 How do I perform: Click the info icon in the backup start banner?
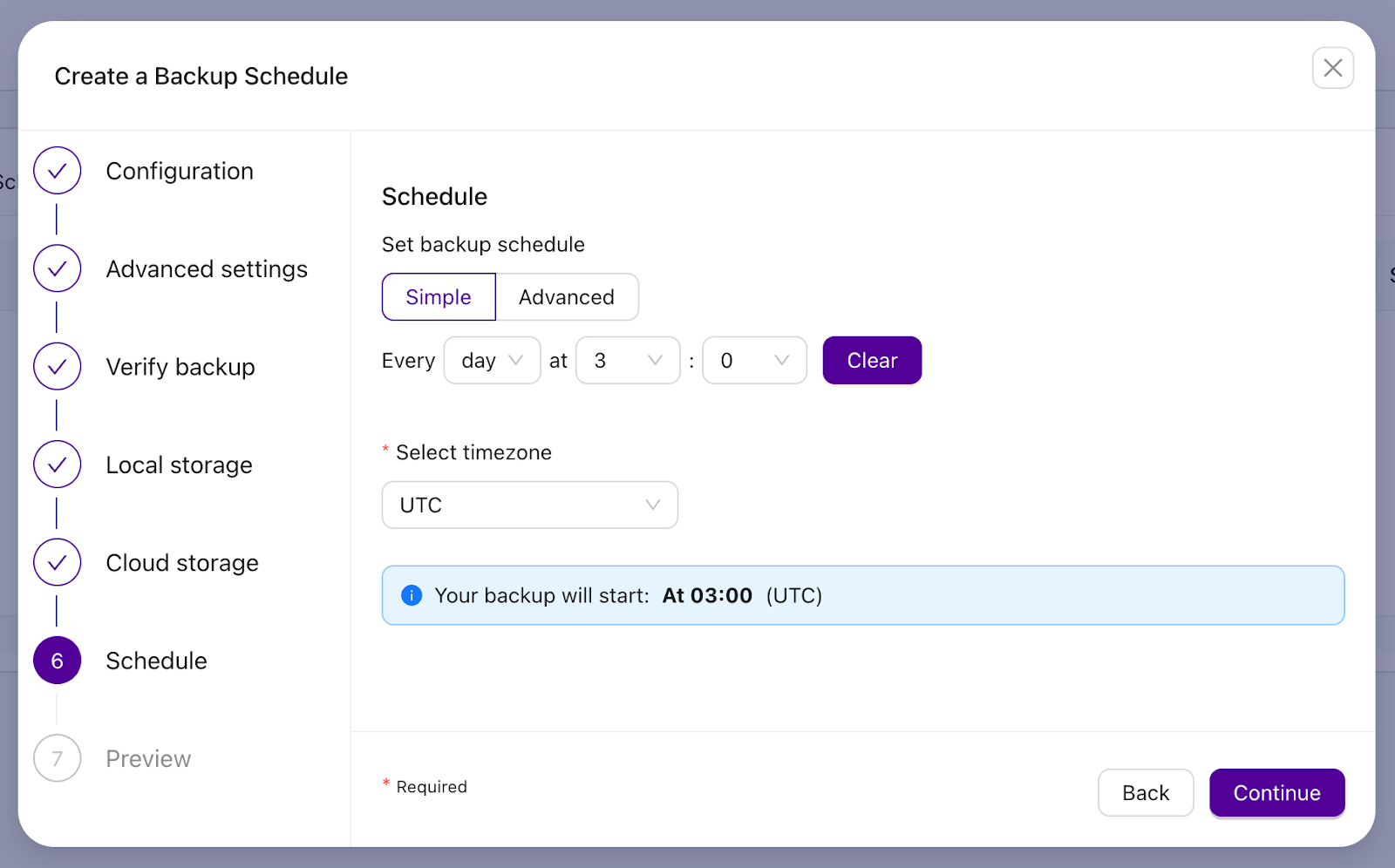click(411, 595)
